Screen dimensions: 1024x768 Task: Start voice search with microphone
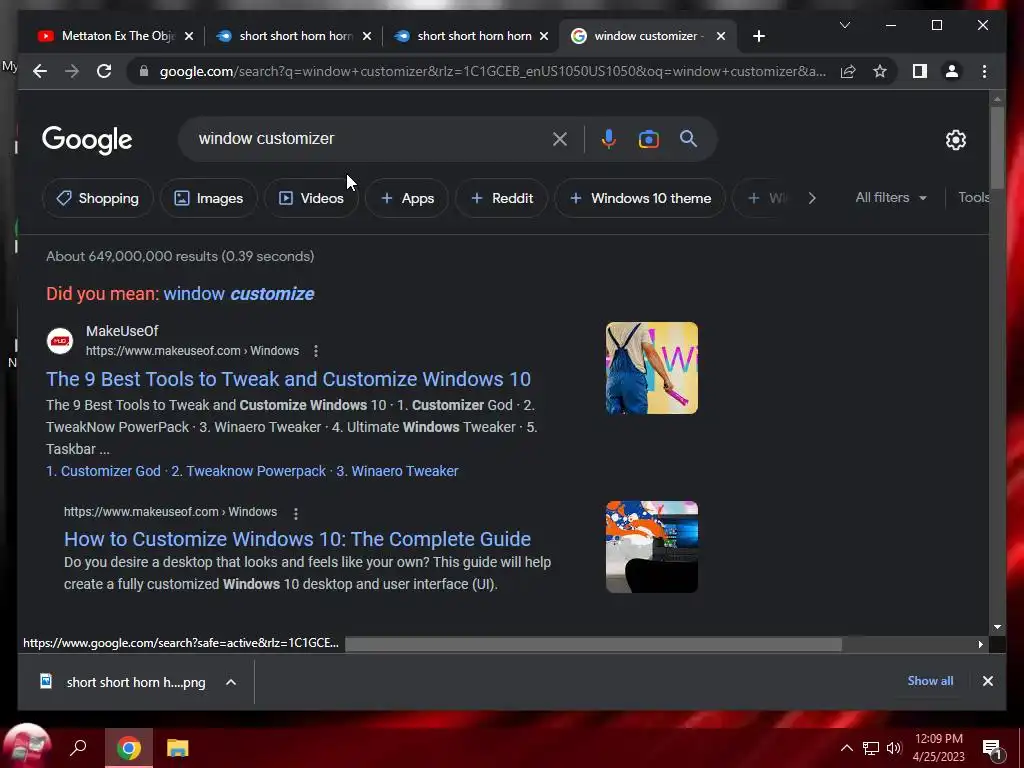point(609,139)
